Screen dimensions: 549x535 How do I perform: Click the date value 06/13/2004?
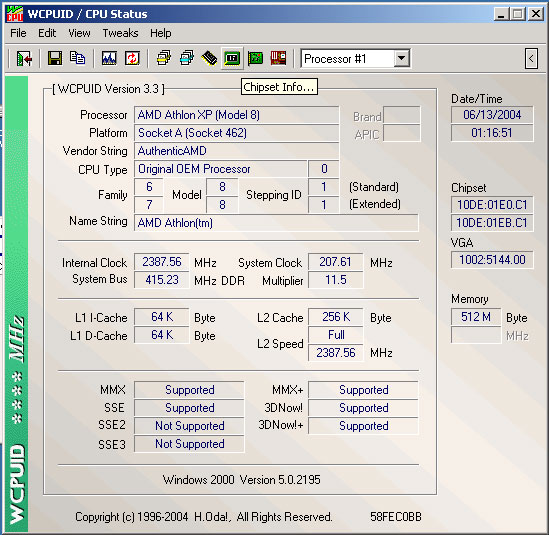(492, 115)
